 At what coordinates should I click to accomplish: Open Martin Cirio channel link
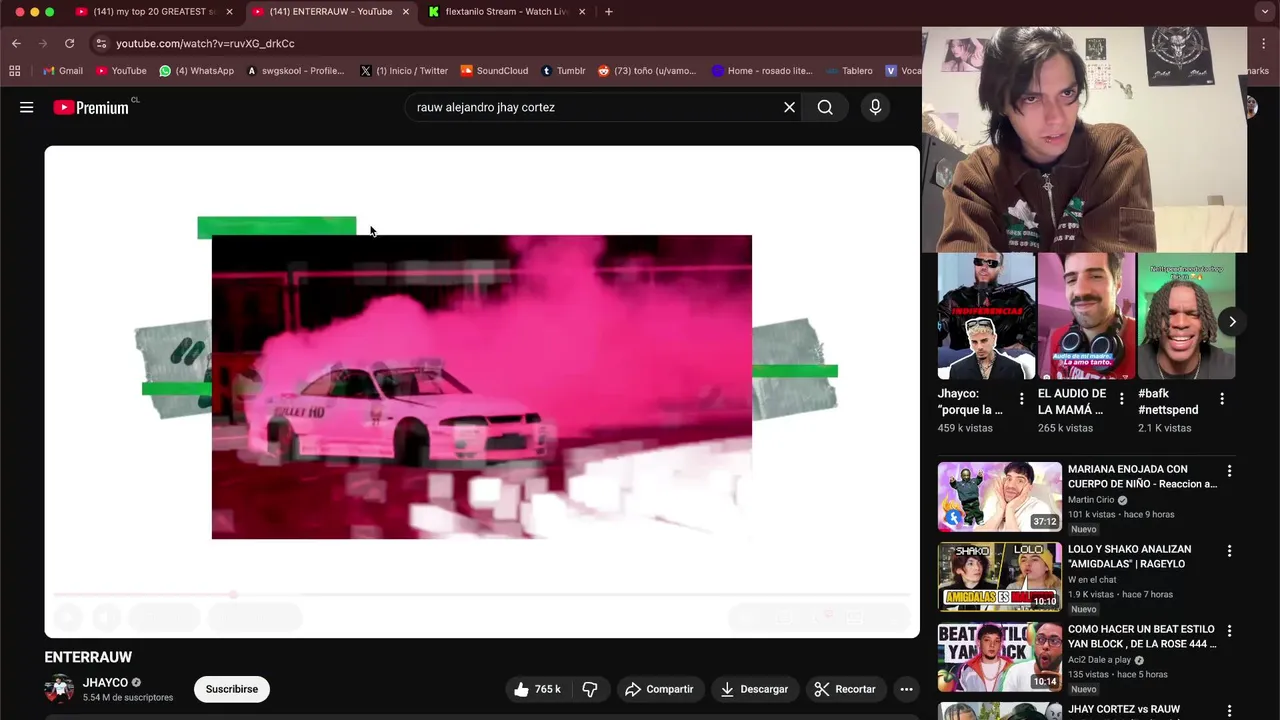pos(1091,500)
